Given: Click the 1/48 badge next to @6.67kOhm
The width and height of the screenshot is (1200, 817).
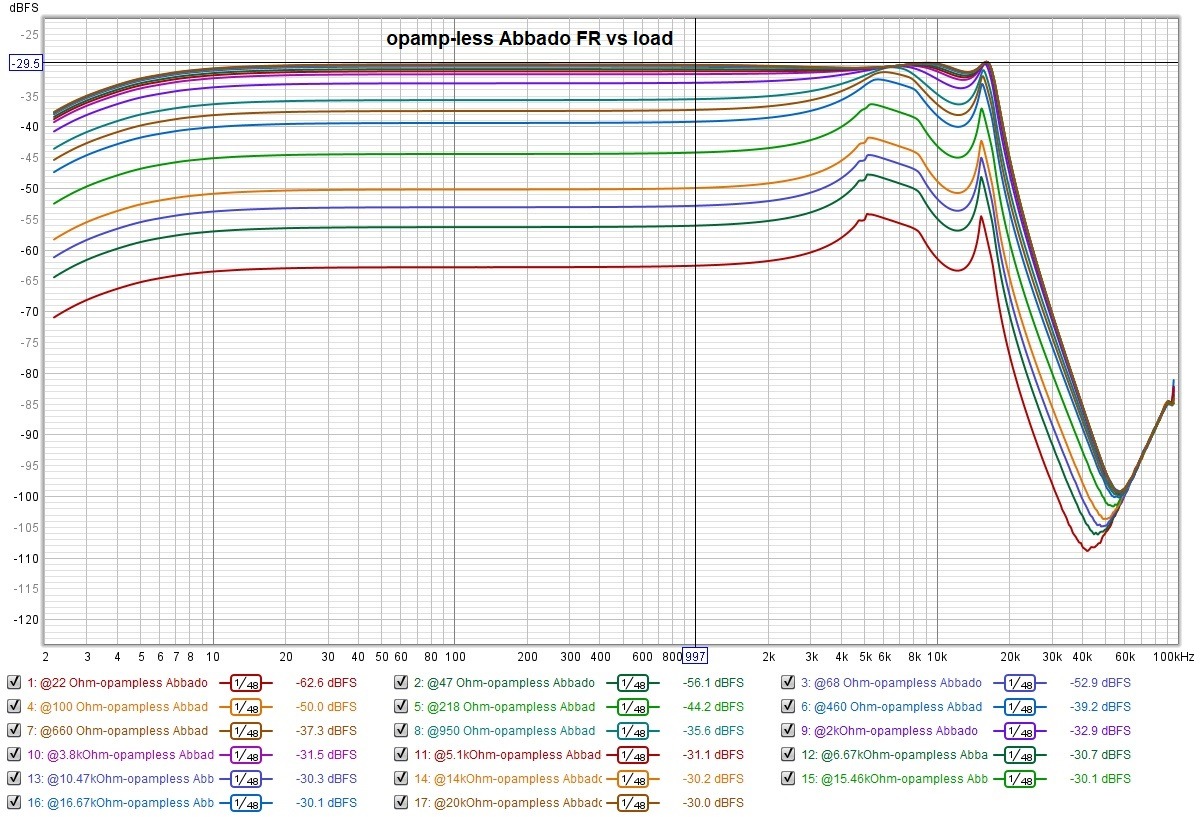Looking at the screenshot, I should click(1020, 756).
